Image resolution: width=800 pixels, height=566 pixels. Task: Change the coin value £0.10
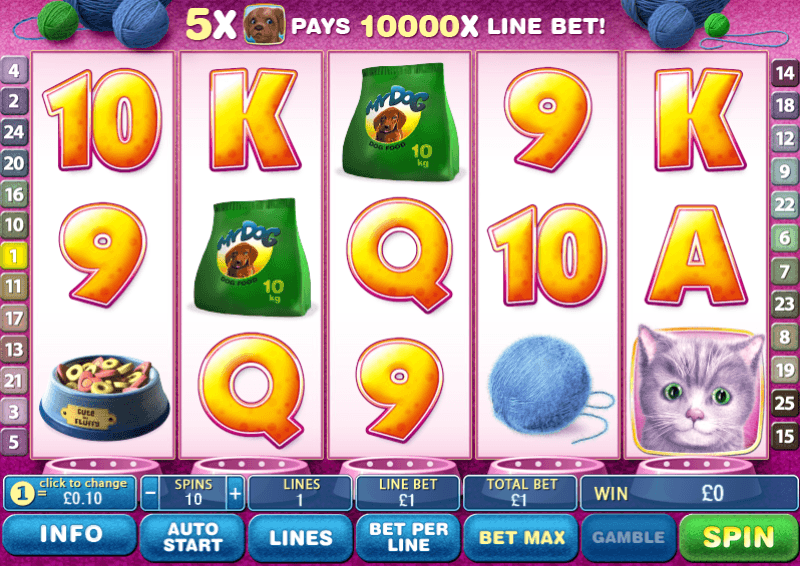click(x=70, y=493)
